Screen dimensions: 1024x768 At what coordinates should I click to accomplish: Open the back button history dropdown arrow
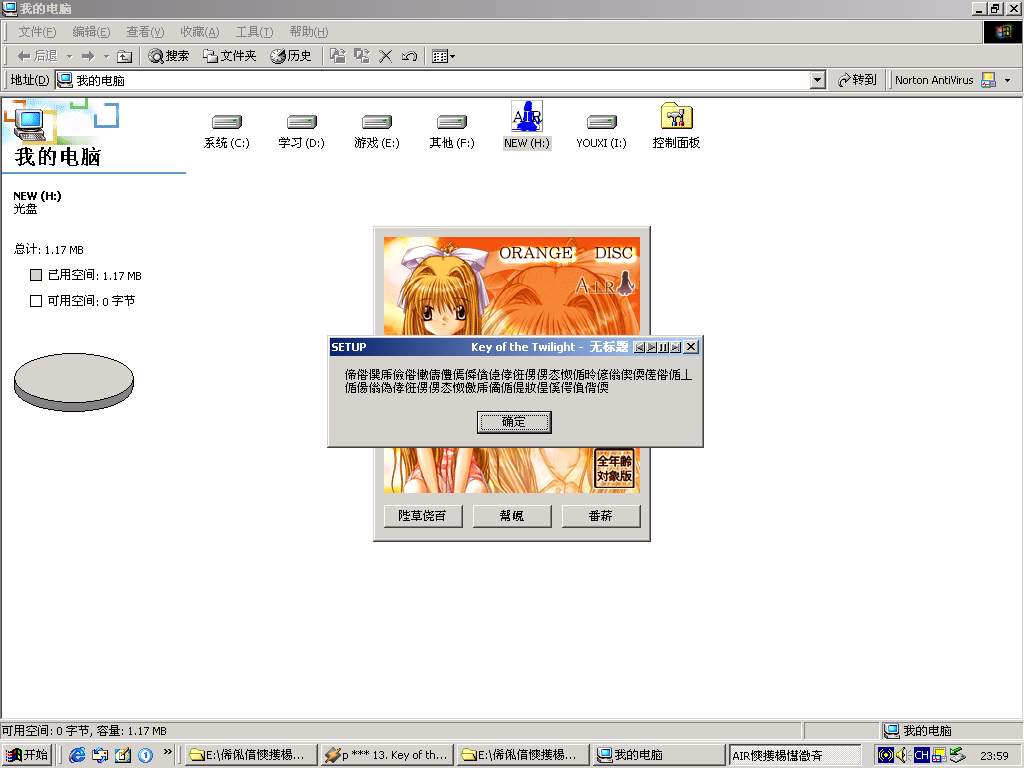pos(69,57)
